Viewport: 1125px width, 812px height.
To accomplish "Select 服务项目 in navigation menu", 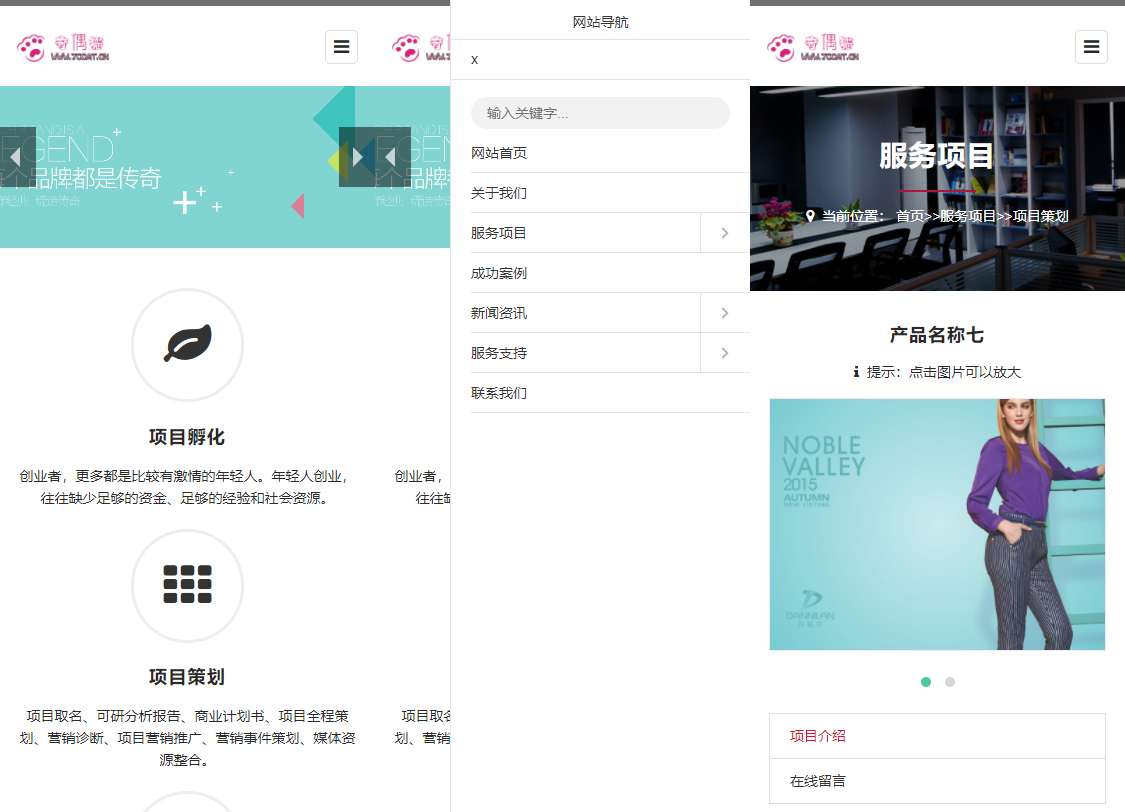I will [x=585, y=233].
